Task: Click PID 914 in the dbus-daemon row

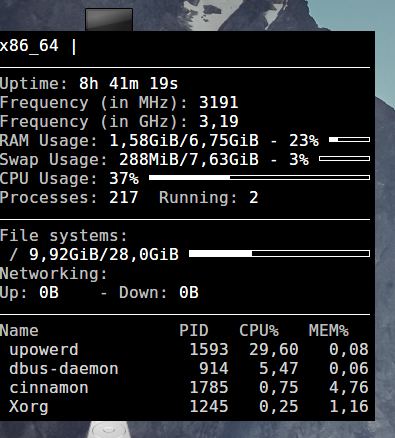Action: click(x=214, y=369)
